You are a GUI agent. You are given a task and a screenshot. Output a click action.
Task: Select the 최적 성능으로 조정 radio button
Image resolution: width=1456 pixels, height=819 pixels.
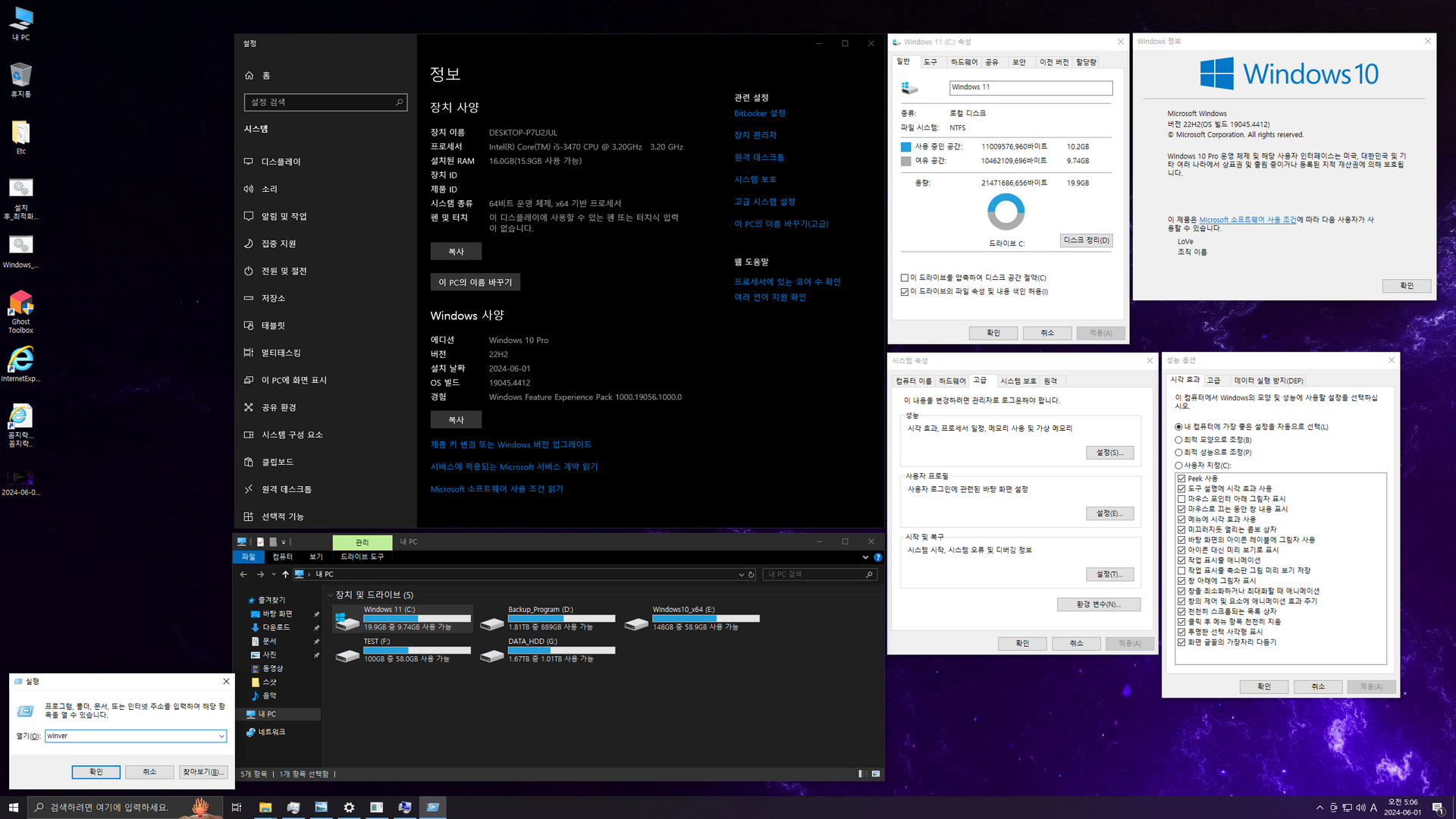(x=1178, y=453)
